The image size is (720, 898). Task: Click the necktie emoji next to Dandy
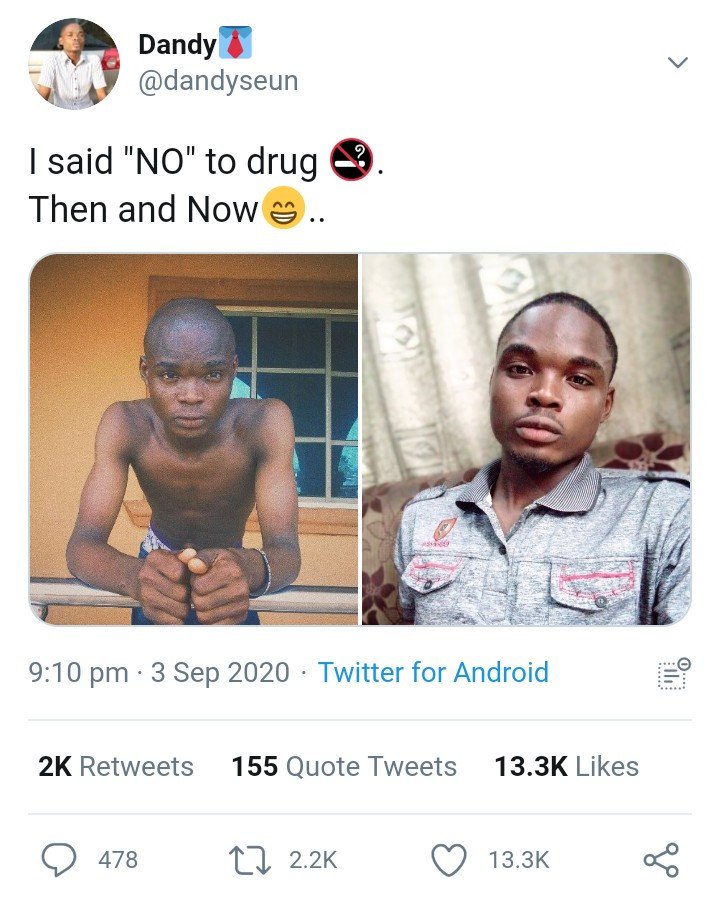235,42
